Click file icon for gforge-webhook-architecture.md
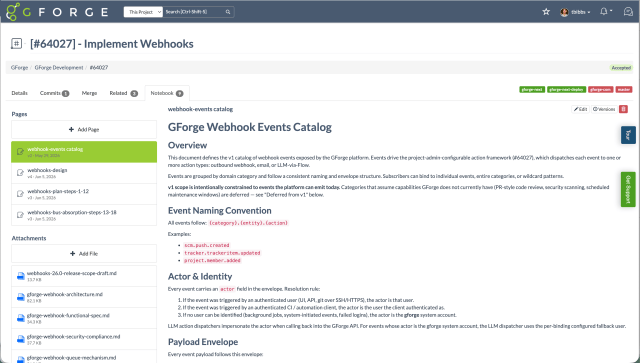 coord(20,297)
